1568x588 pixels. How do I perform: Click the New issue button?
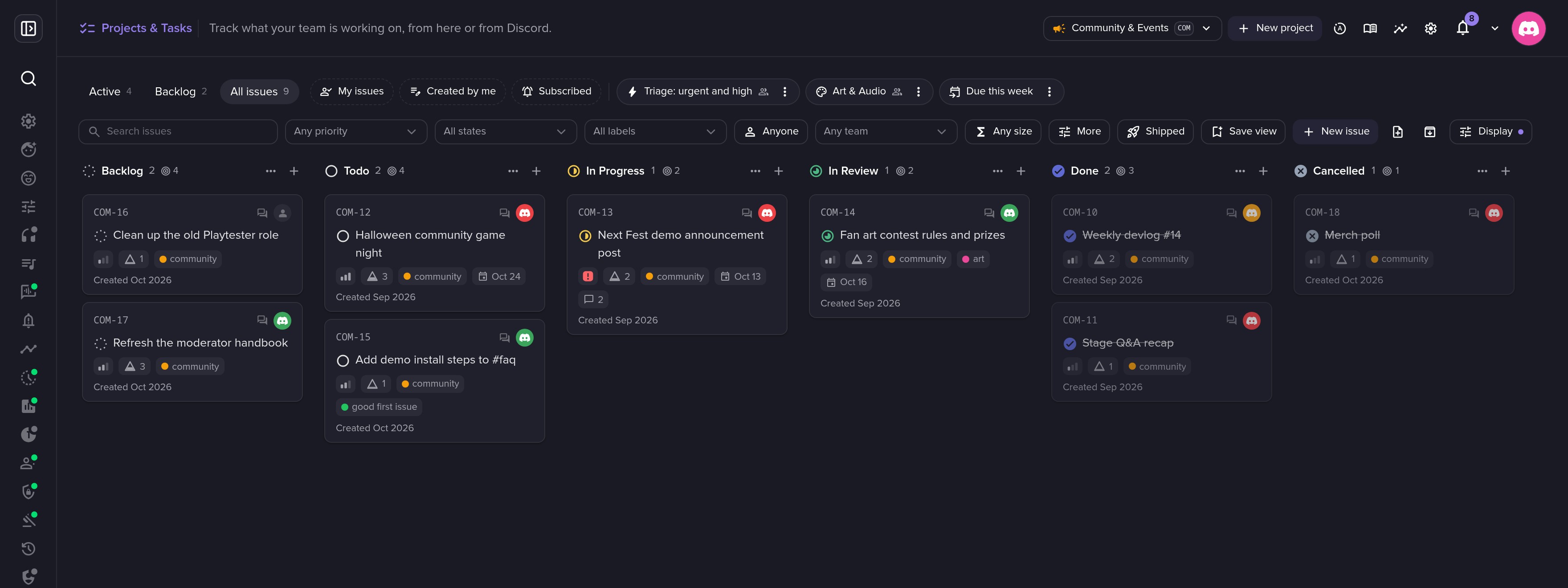coord(1335,131)
